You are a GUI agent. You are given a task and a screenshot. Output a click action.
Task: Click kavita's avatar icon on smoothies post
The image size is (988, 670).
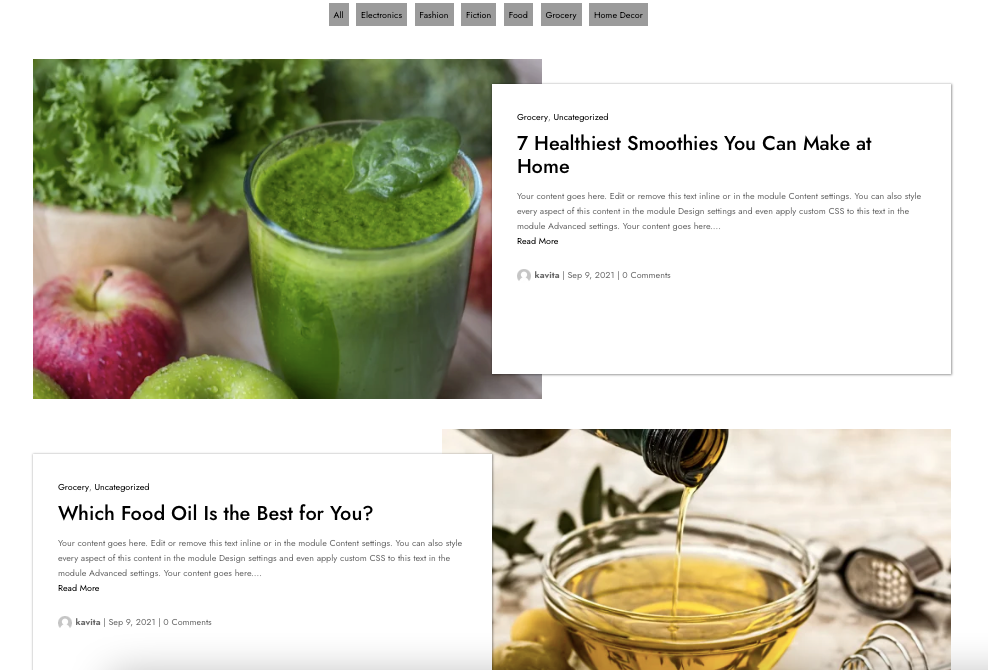point(524,275)
